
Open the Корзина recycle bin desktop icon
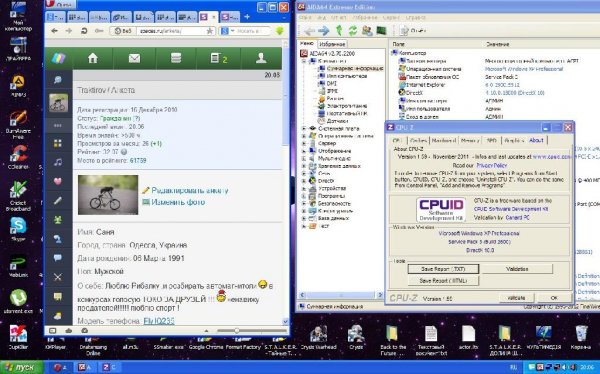pos(581,338)
